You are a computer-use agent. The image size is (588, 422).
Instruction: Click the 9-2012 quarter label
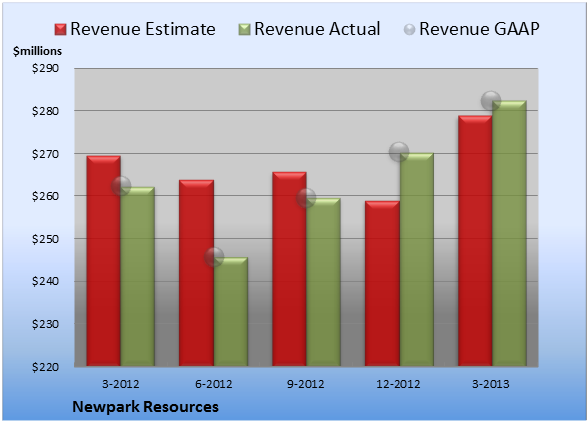point(306,384)
